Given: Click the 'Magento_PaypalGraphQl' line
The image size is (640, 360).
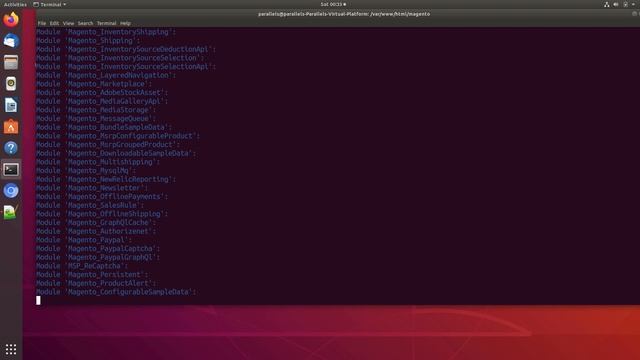Looking at the screenshot, I should coord(98,257).
